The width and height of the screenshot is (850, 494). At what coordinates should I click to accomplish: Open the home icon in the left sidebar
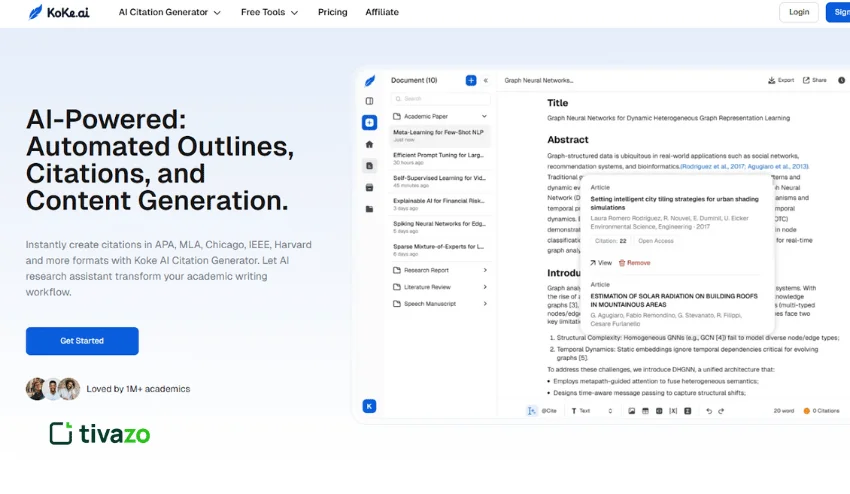tap(370, 144)
